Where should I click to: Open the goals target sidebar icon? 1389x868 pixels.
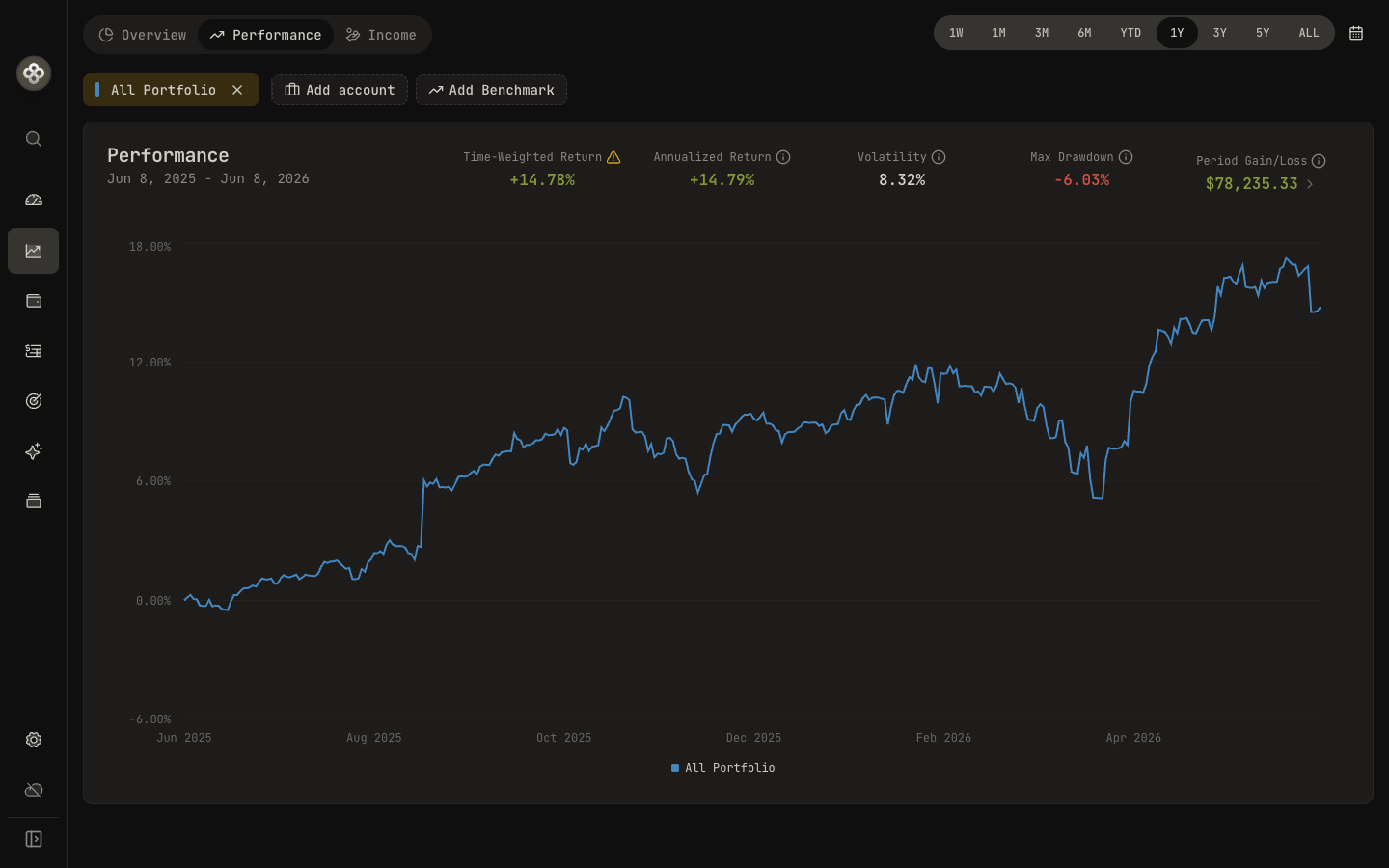[x=34, y=401]
